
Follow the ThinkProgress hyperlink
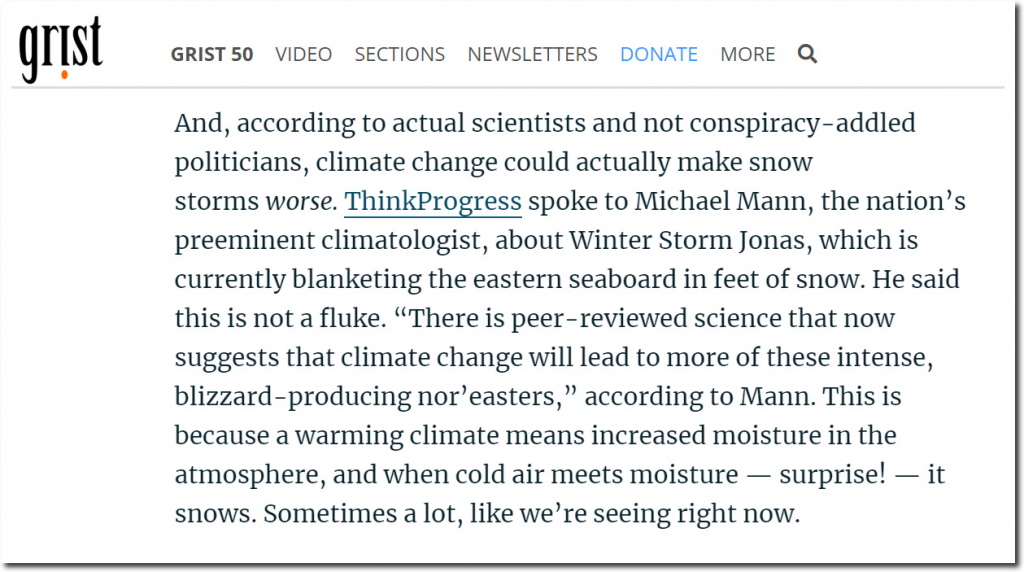coord(433,202)
